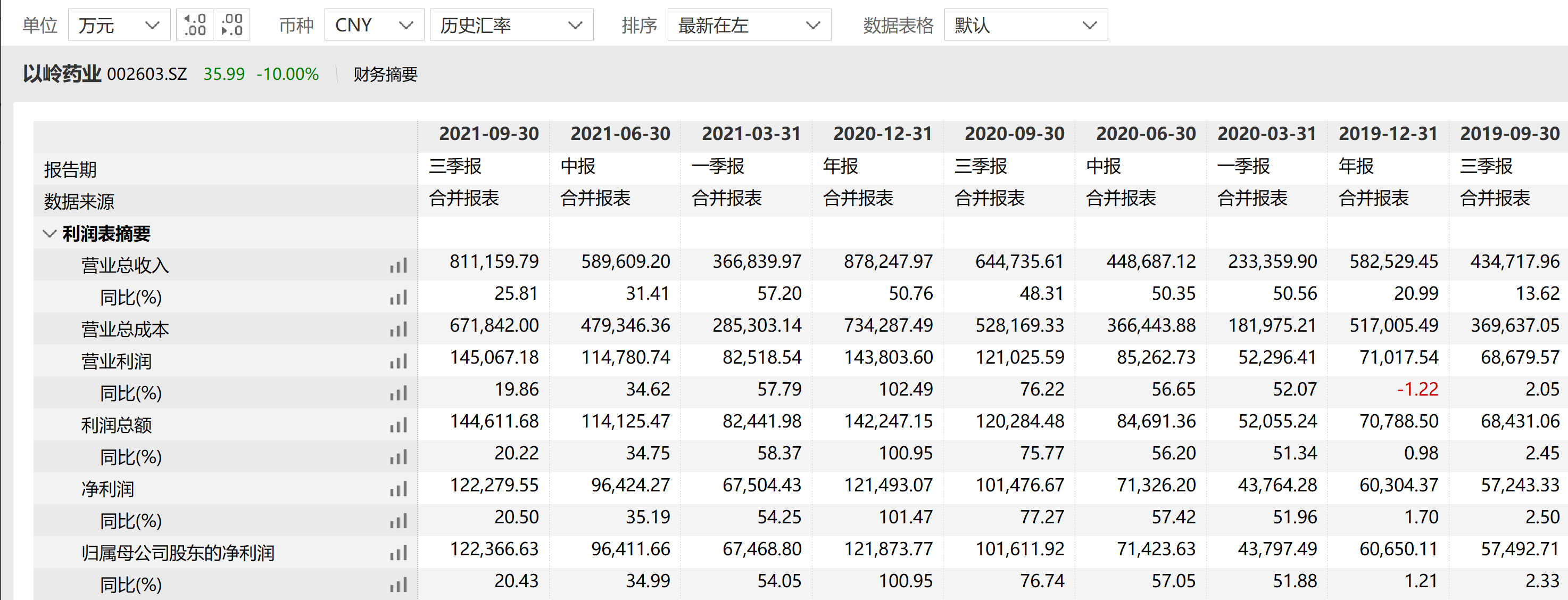
Task: Open the 币种 CNY dropdown
Action: tap(374, 25)
